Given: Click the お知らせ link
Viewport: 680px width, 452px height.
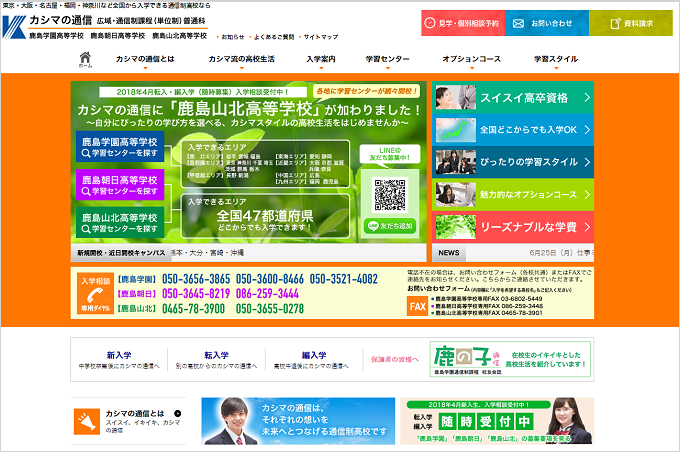Looking at the screenshot, I should [x=233, y=37].
